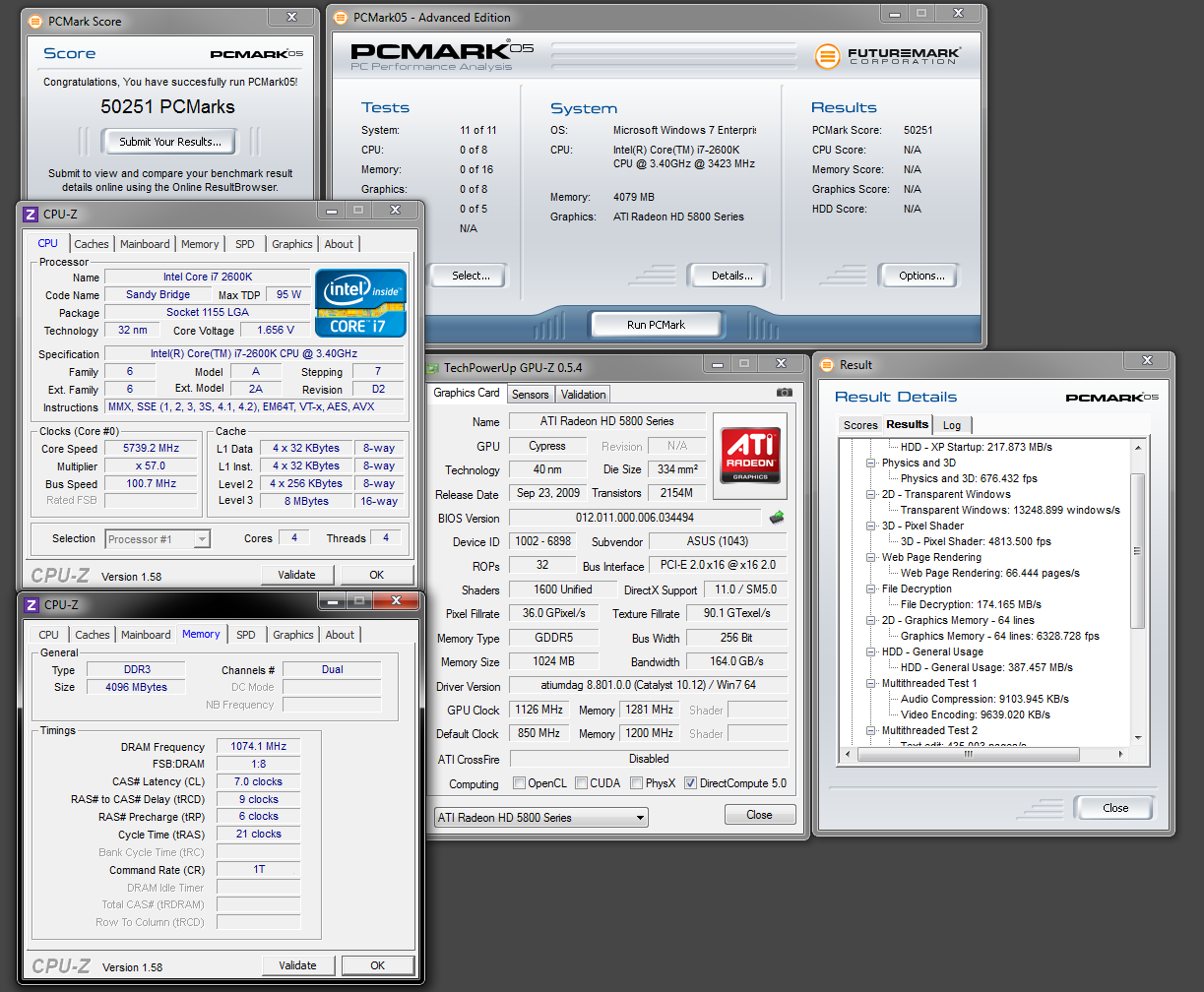Click the Details button under System
This screenshot has height=992, width=1204.
click(731, 276)
